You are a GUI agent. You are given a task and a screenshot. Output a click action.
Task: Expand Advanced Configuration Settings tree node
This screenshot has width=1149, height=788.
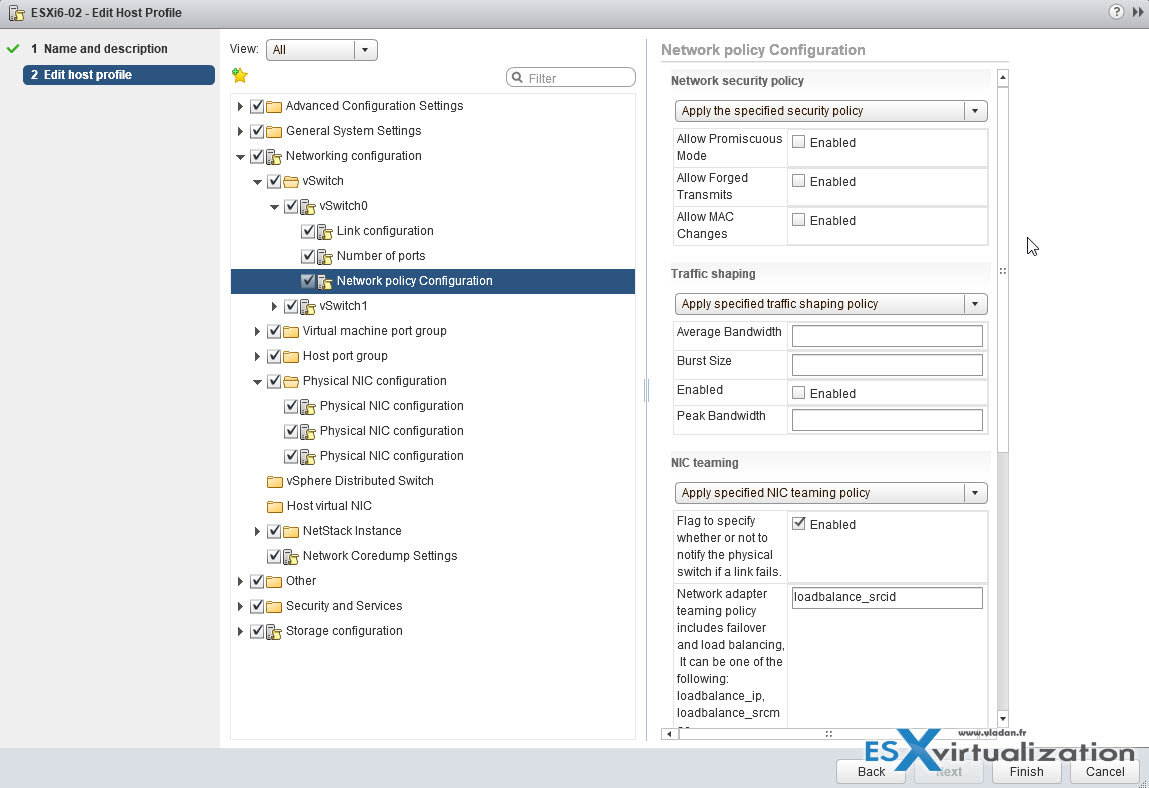pos(240,106)
